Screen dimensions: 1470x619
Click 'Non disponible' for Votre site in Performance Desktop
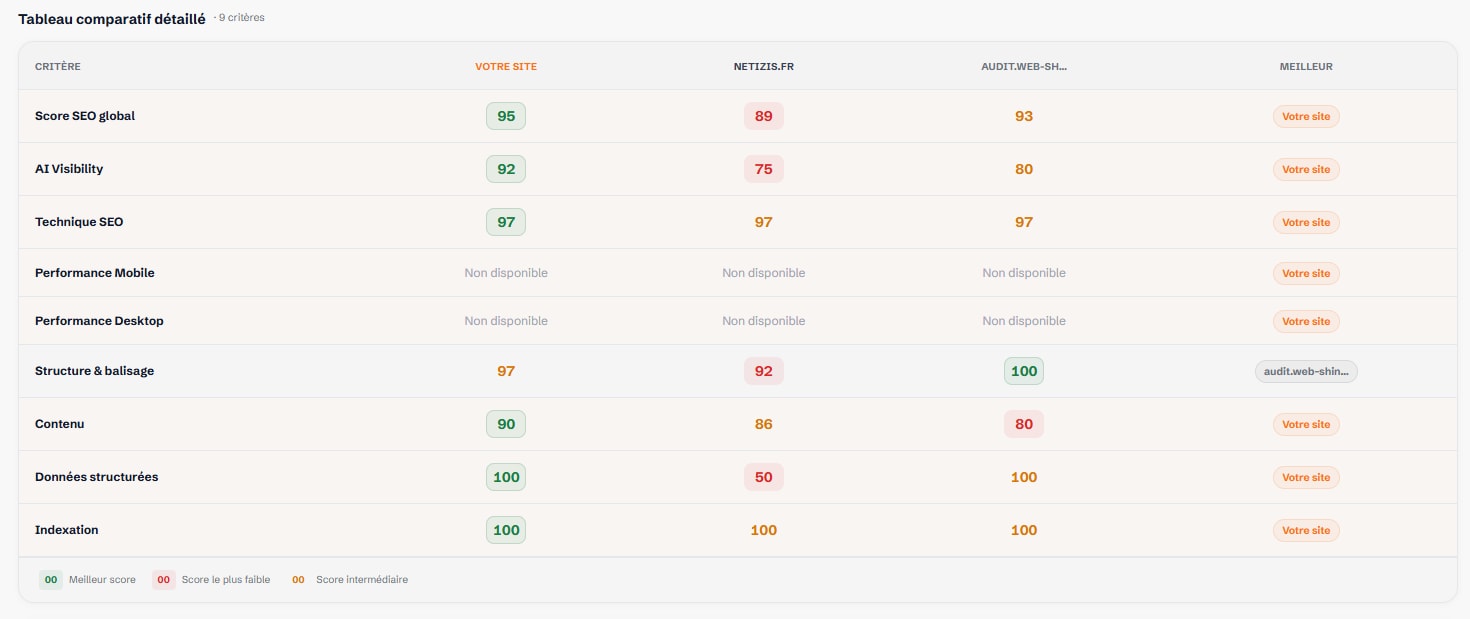[x=506, y=321]
